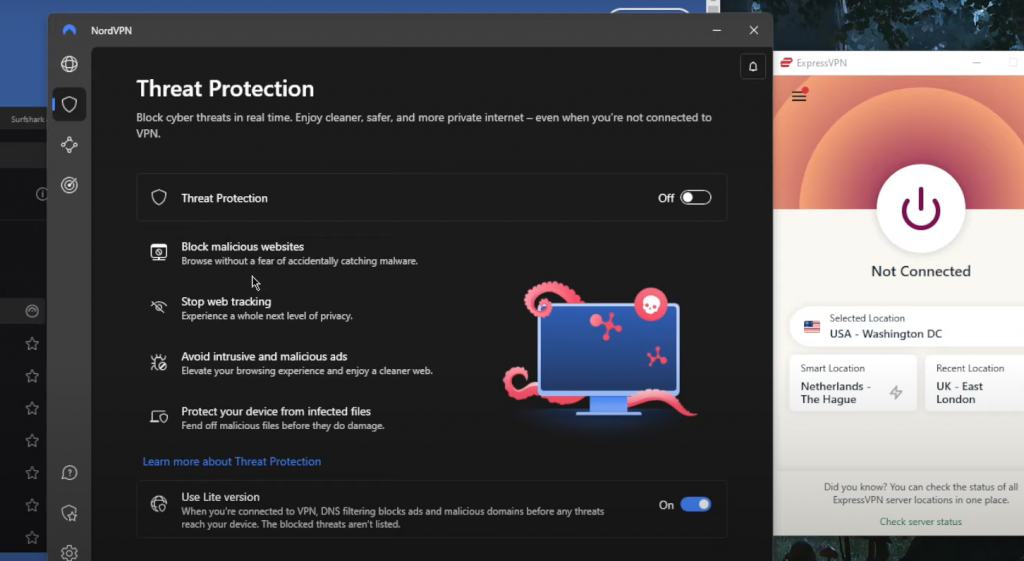Open the help chat bubble sidebar icon

click(69, 473)
